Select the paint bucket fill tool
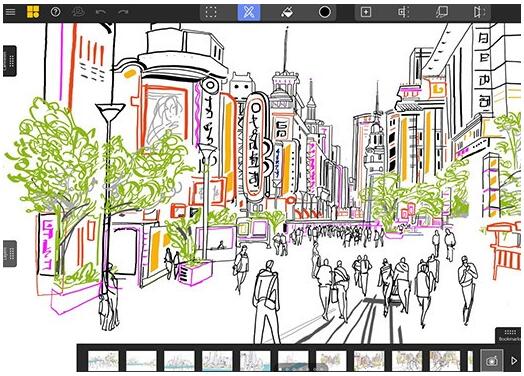This screenshot has height=376, width=524. click(x=287, y=12)
